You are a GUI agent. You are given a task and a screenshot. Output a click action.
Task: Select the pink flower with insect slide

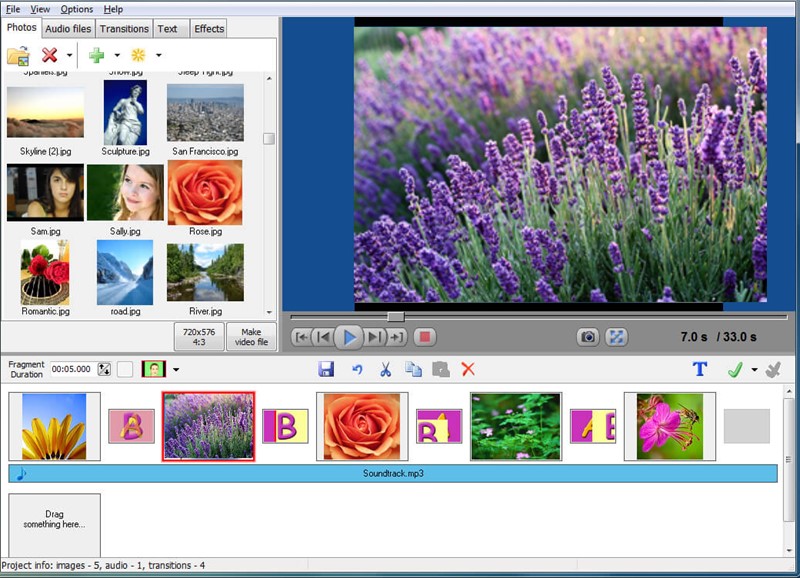pyautogui.click(x=670, y=426)
